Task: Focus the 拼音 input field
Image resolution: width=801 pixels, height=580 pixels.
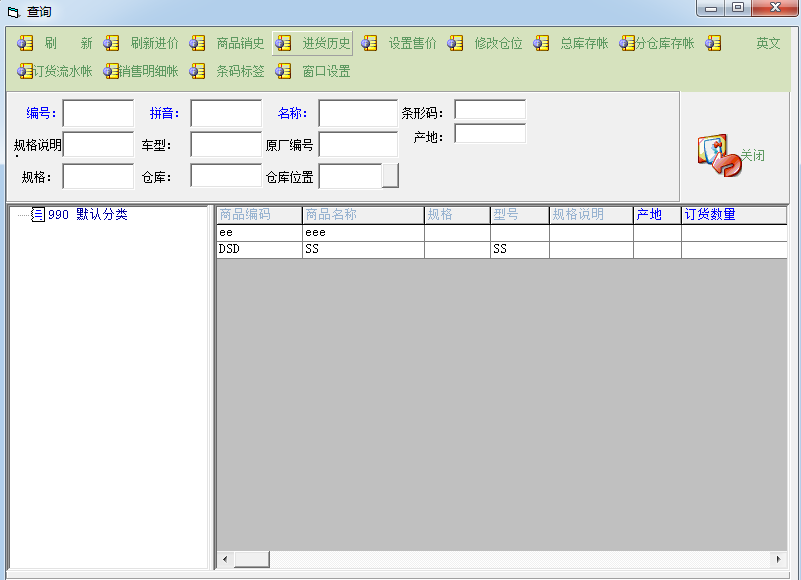Action: [x=226, y=113]
